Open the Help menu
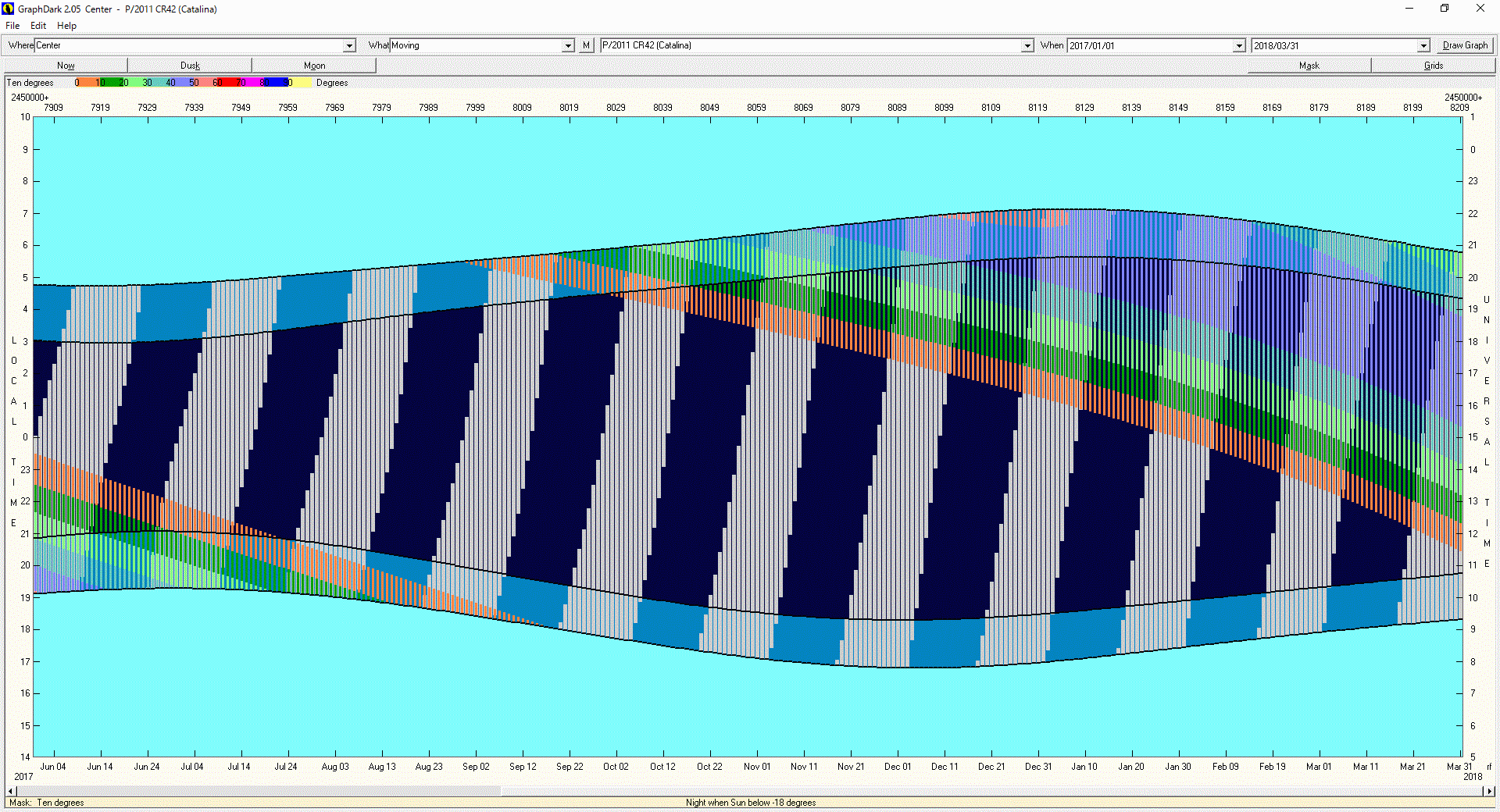The image size is (1500, 812). (66, 26)
